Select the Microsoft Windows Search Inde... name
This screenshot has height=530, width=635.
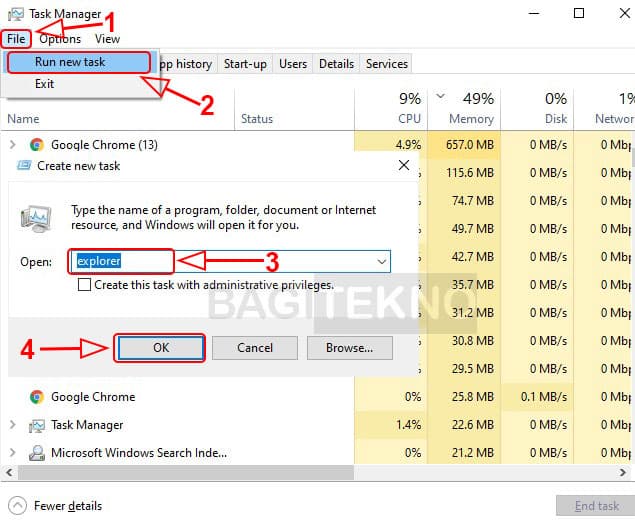click(x=139, y=453)
